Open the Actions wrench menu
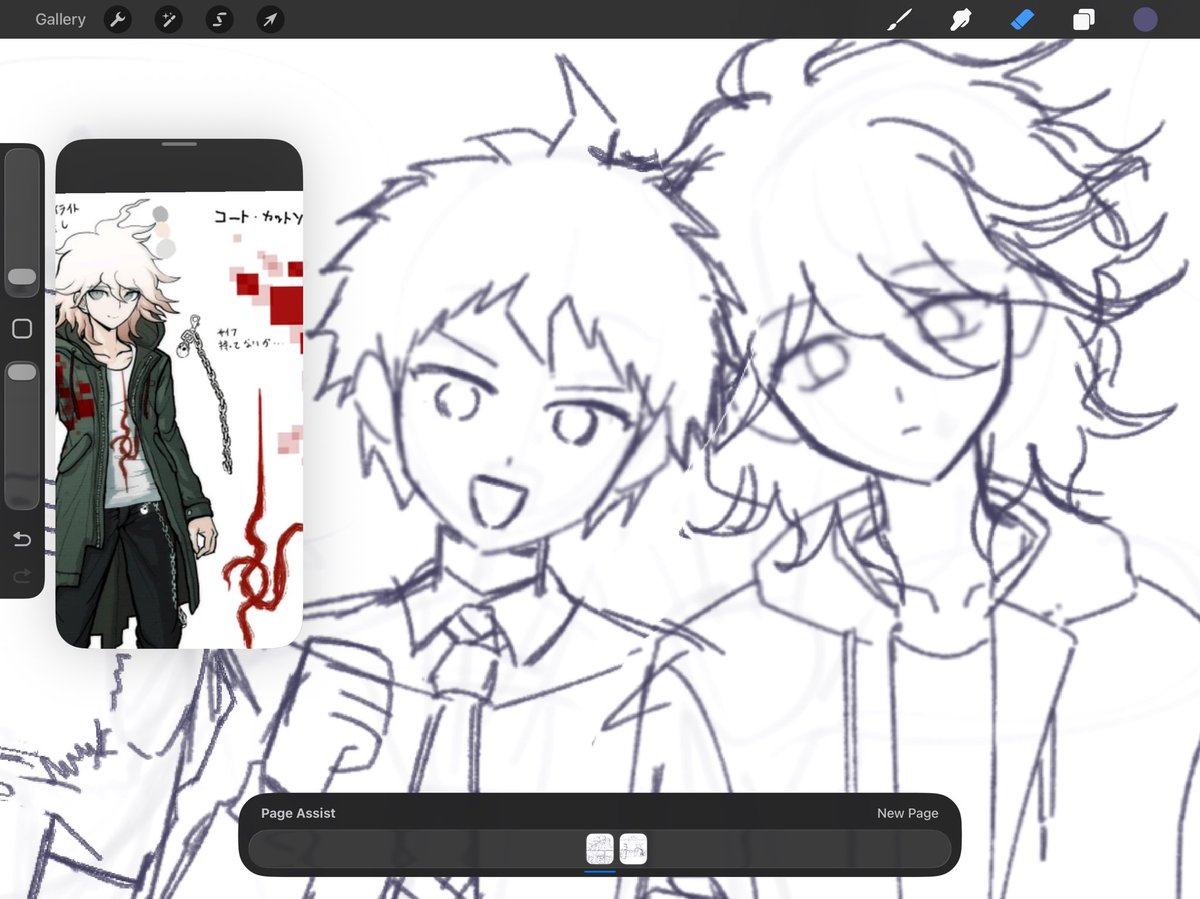1200x899 pixels. (x=118, y=19)
